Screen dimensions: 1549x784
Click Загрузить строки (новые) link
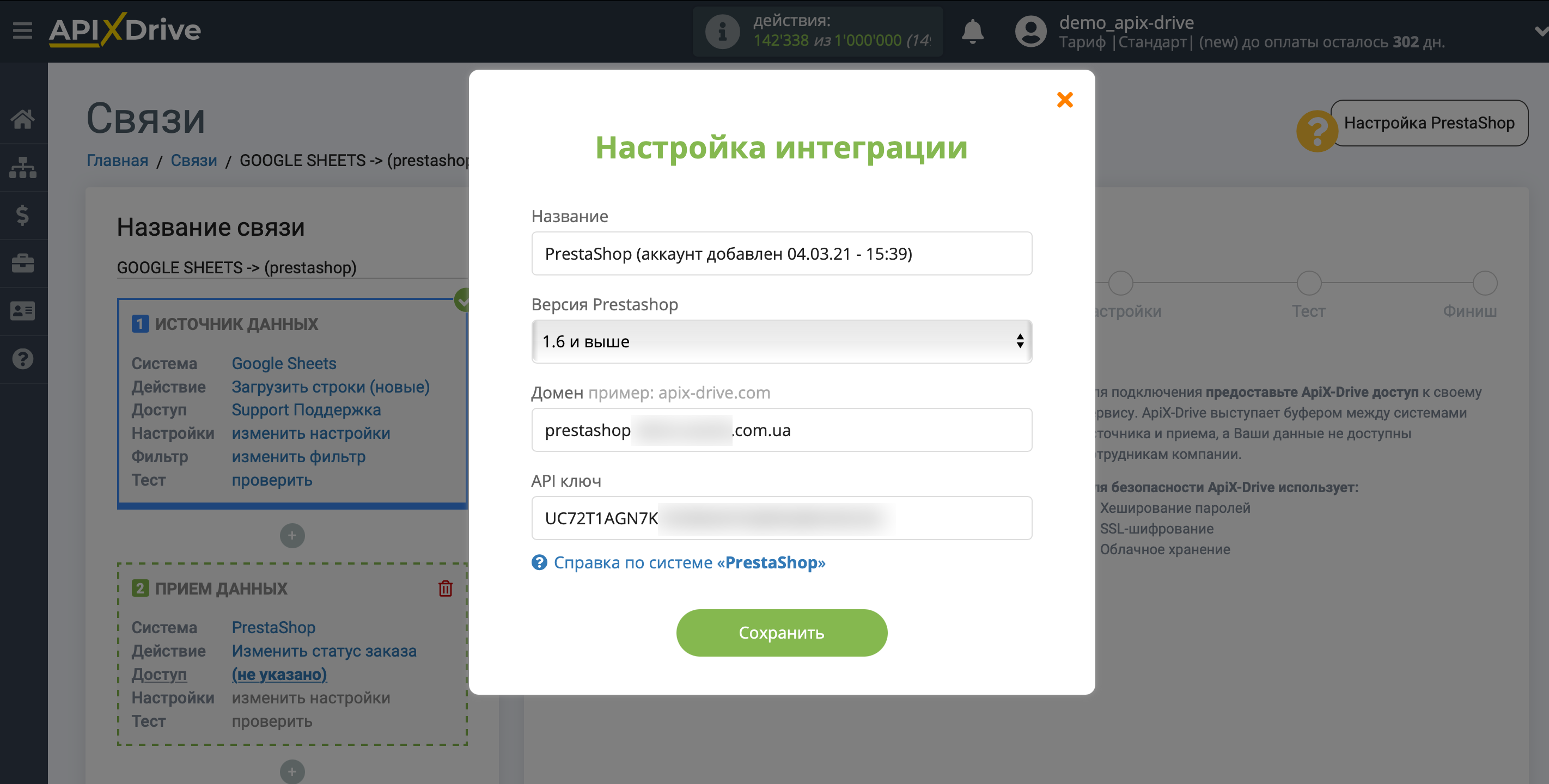click(331, 387)
